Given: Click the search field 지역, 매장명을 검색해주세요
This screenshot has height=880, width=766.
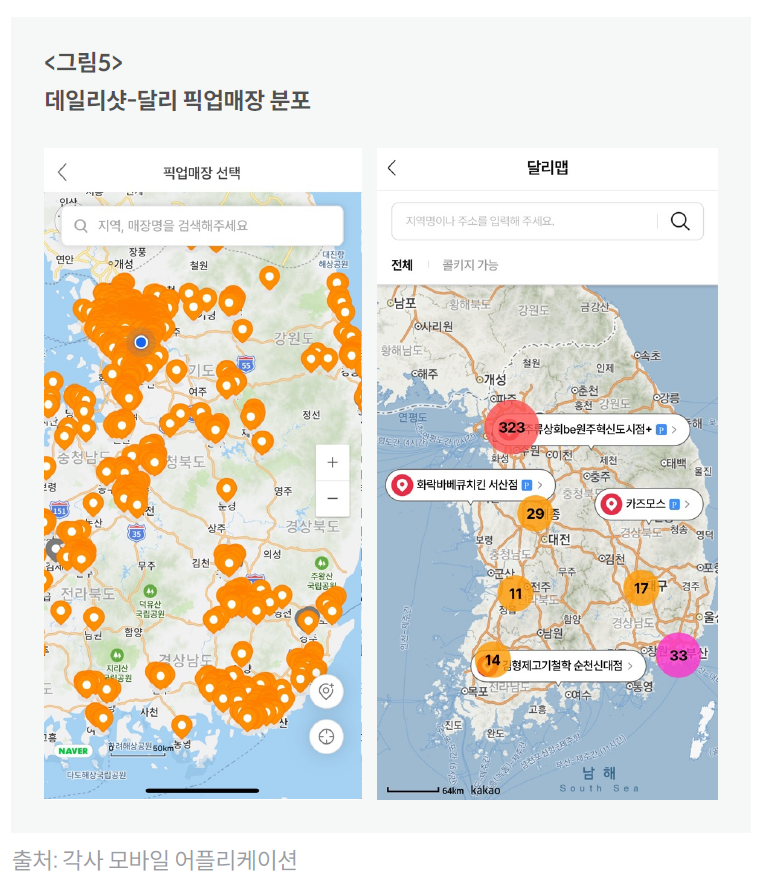Looking at the screenshot, I should [202, 226].
